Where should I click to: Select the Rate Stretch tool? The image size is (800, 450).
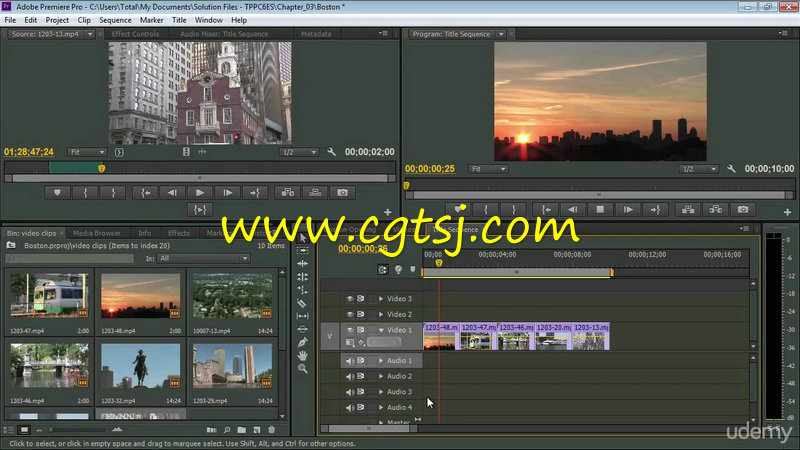[303, 290]
